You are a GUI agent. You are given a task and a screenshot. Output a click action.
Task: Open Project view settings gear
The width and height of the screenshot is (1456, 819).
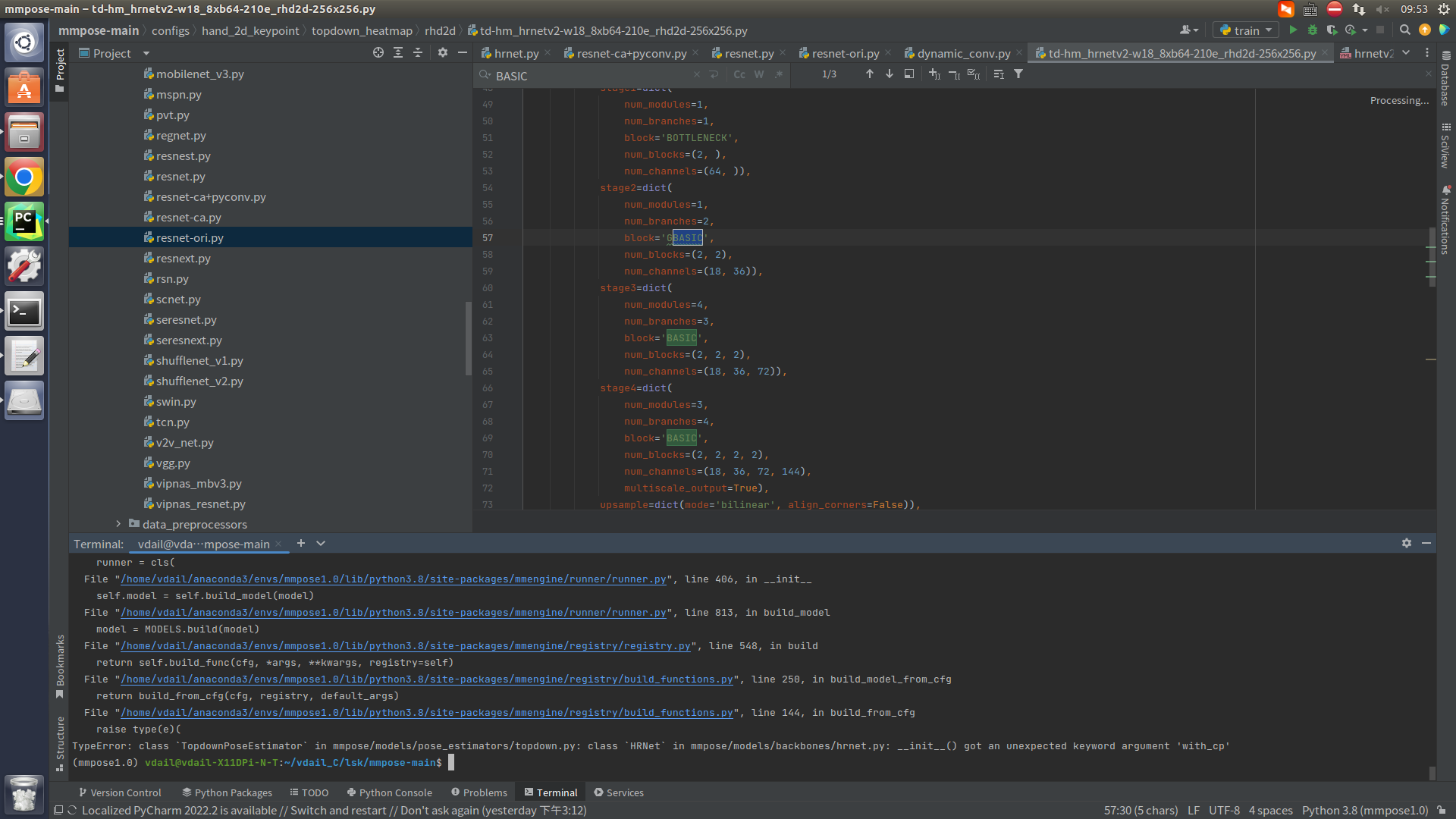pyautogui.click(x=443, y=53)
